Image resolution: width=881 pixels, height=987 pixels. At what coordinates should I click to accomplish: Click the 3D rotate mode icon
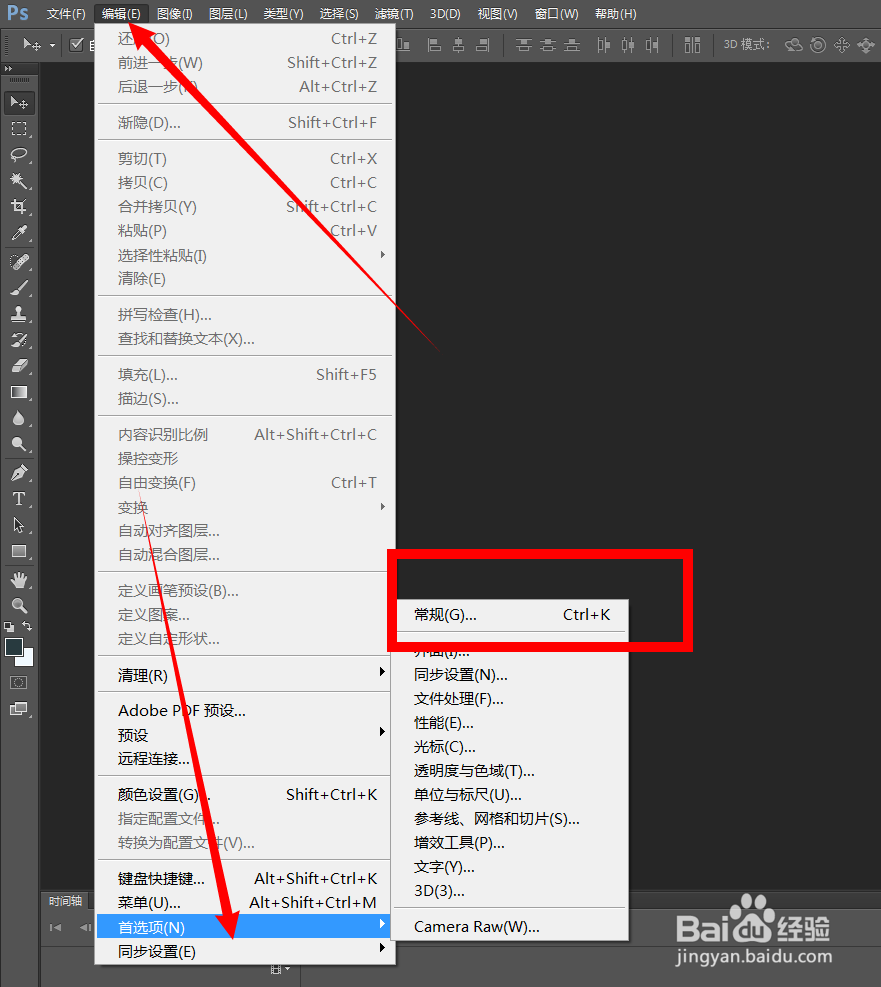794,45
